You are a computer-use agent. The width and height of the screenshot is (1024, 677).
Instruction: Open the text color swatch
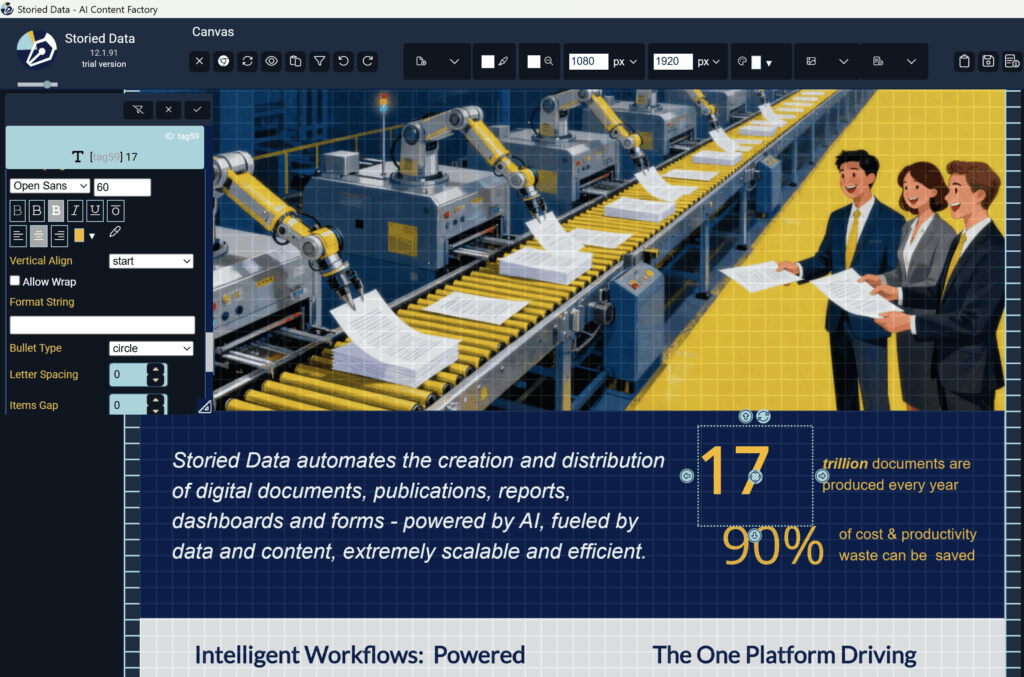click(79, 235)
